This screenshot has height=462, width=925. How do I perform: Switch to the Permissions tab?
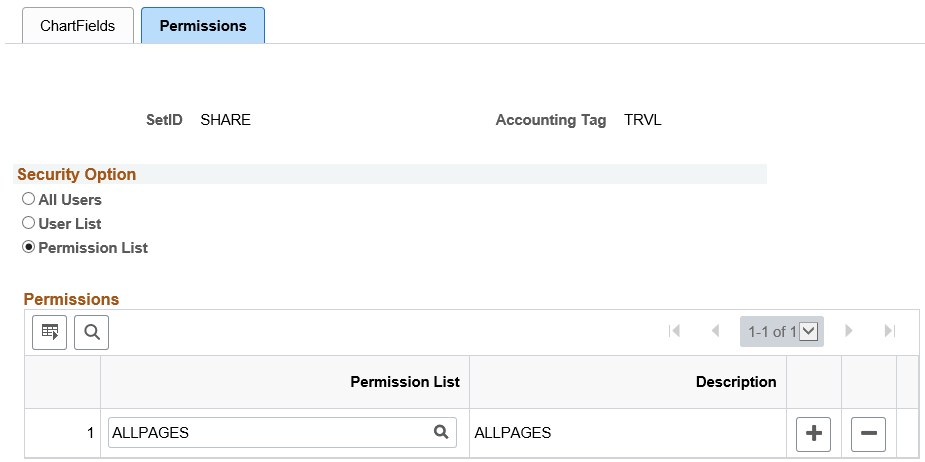pos(203,26)
